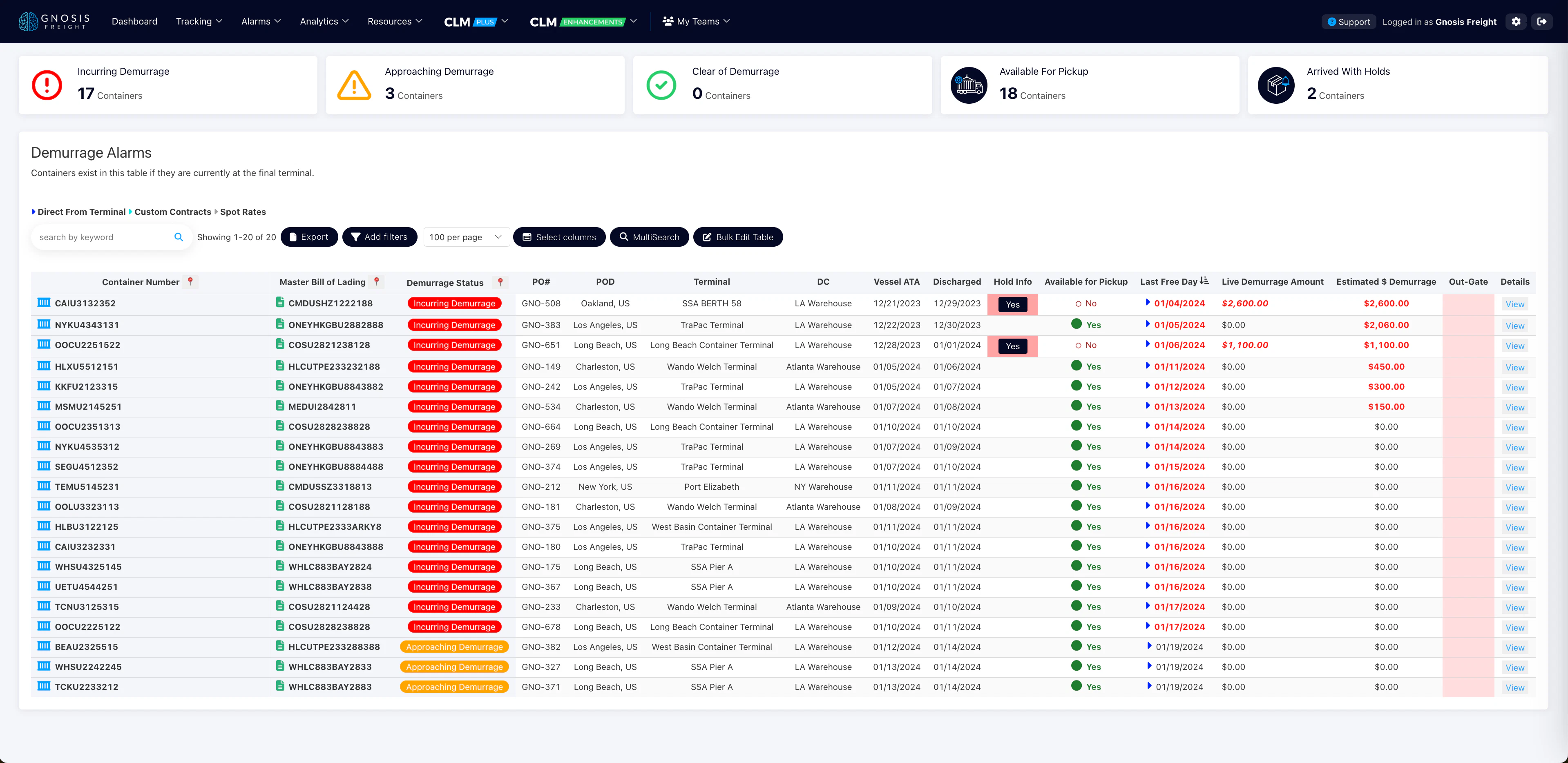Open the 100 per page dropdown

click(466, 236)
